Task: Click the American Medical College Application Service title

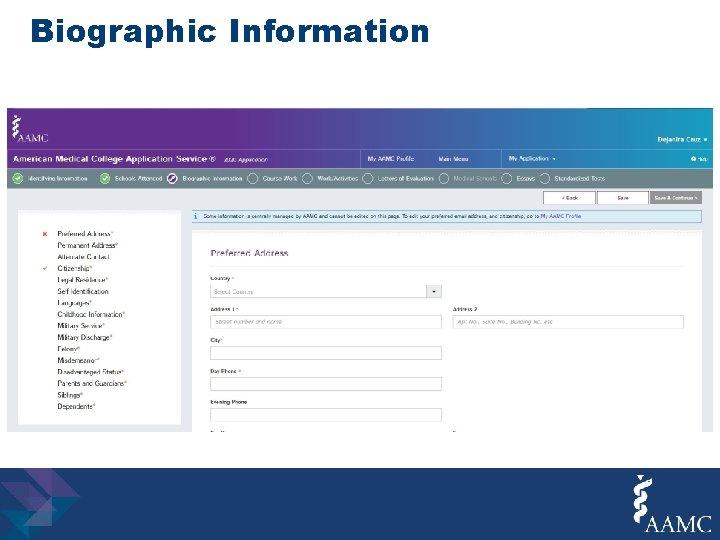Action: pos(114,159)
